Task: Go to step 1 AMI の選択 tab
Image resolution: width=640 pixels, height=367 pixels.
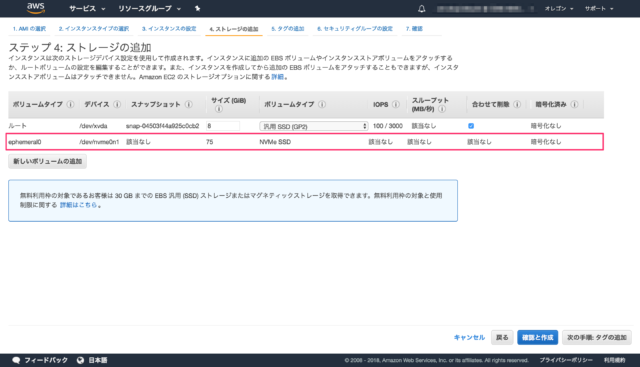Action: [x=29, y=29]
